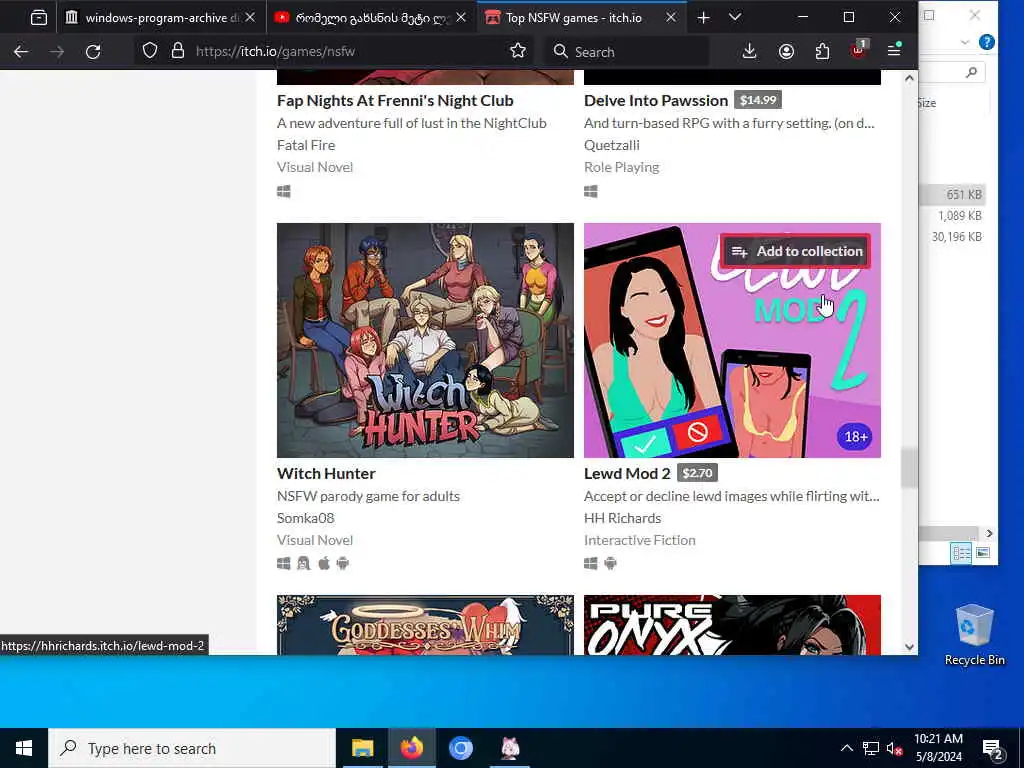Open HH Richards author page
The image size is (1024, 768).
[x=622, y=518]
